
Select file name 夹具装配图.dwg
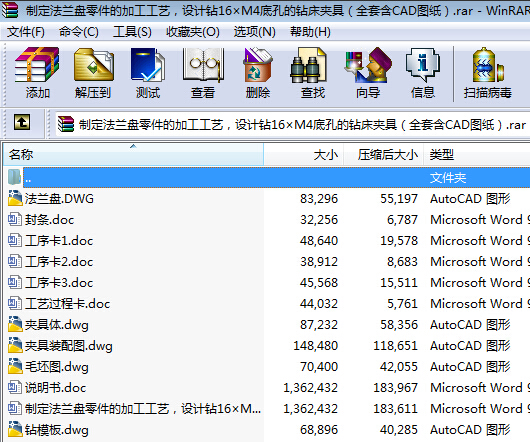coord(68,346)
